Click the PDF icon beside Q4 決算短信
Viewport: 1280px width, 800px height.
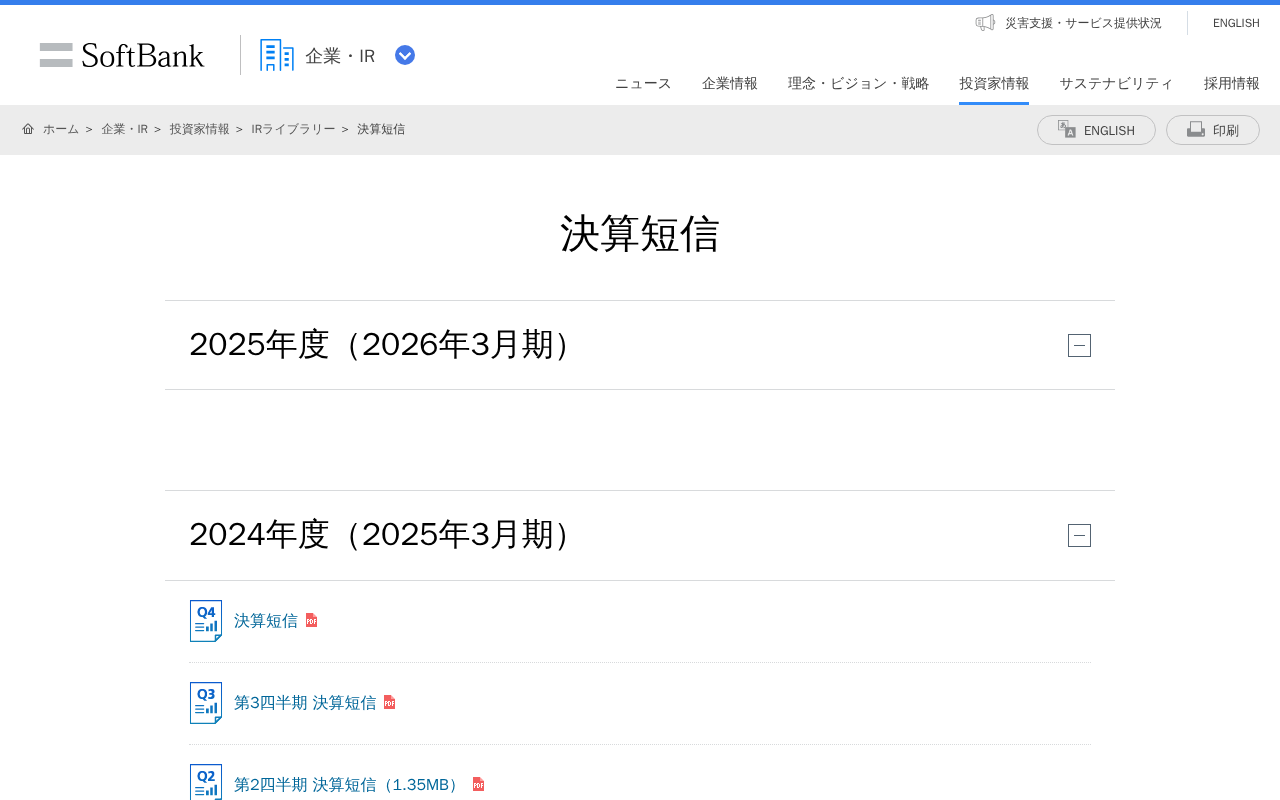click(311, 620)
